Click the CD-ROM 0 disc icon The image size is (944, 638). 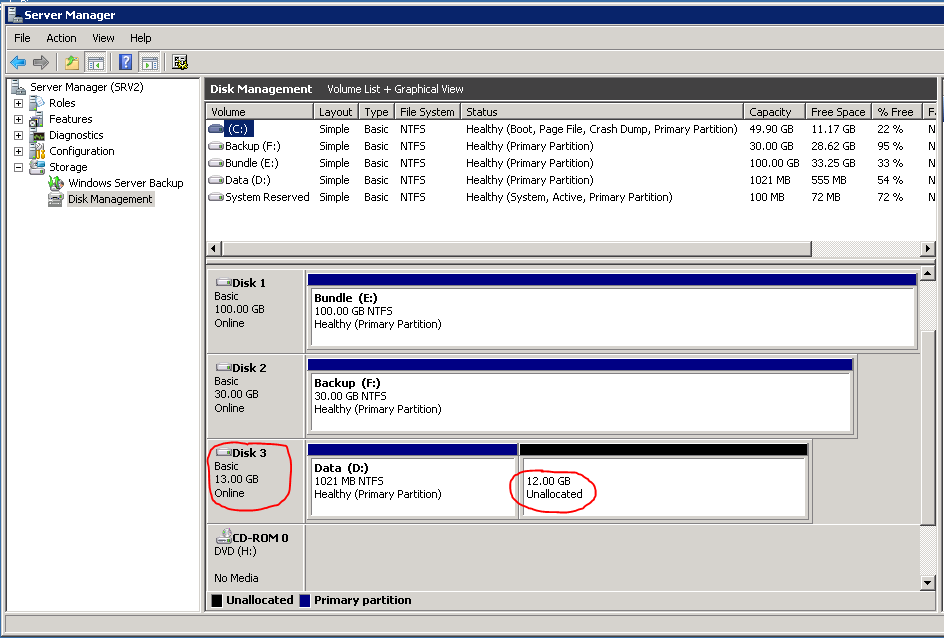coord(223,536)
